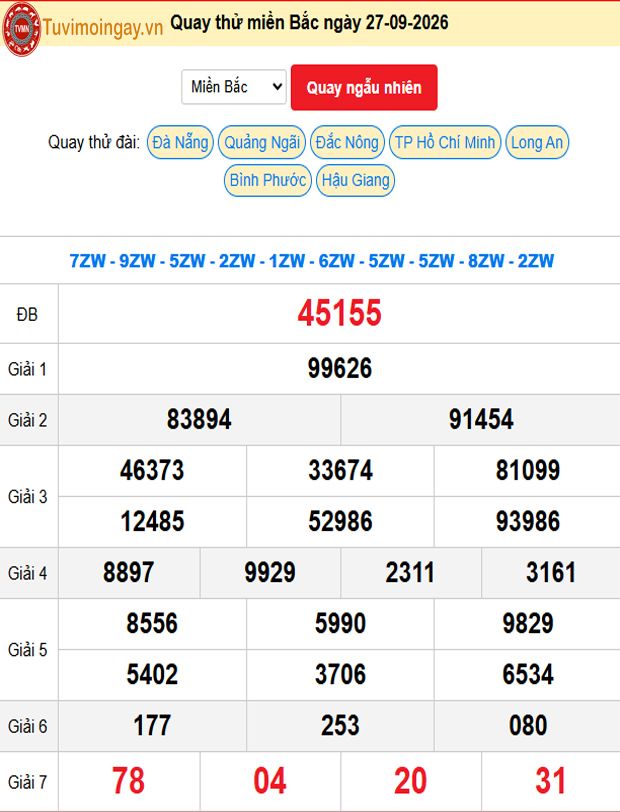Screen dimensions: 620x812
Task: Click the Giải 1 number 99626
Action: click(340, 369)
